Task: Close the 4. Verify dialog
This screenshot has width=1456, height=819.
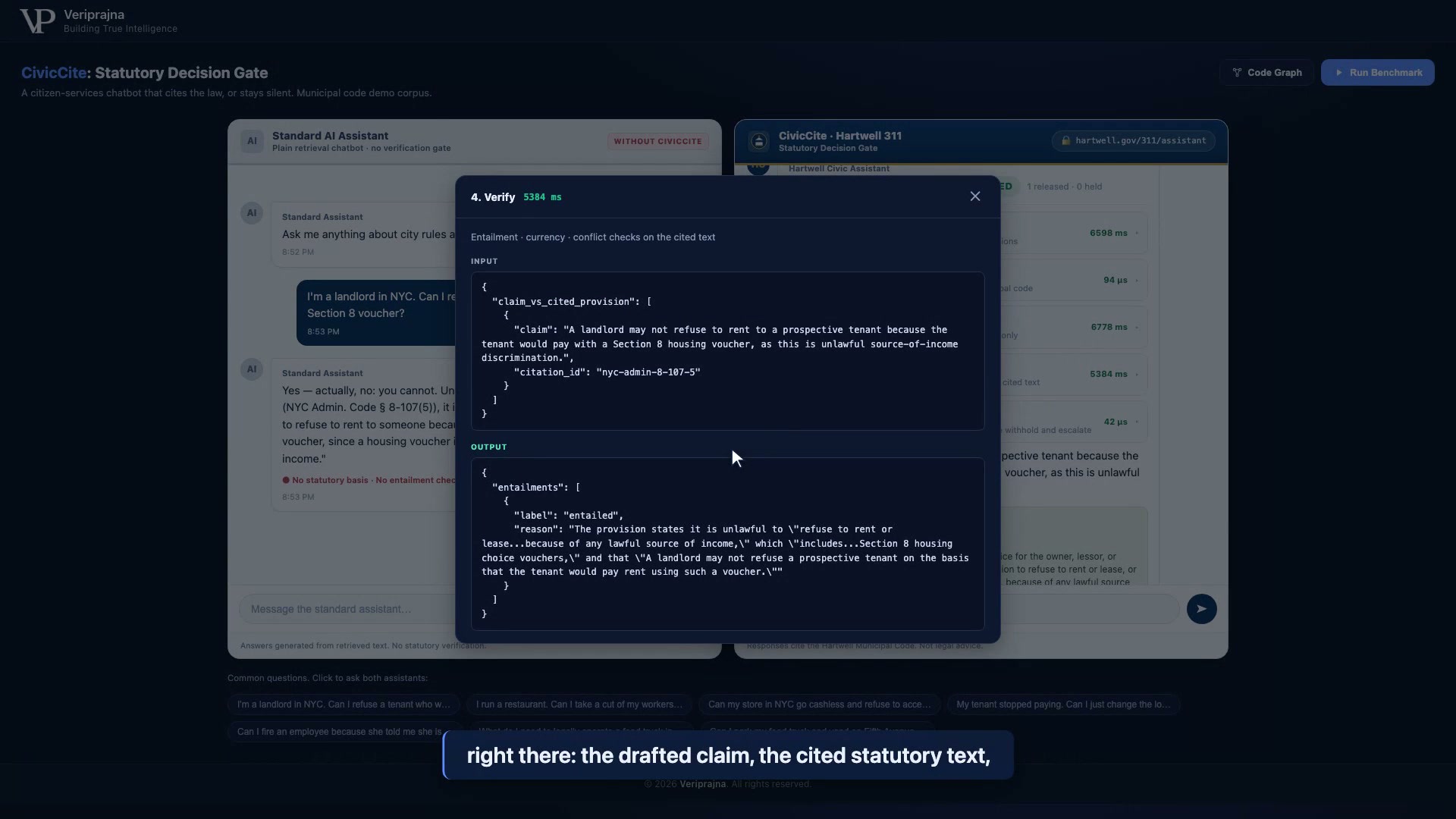Action: [975, 196]
